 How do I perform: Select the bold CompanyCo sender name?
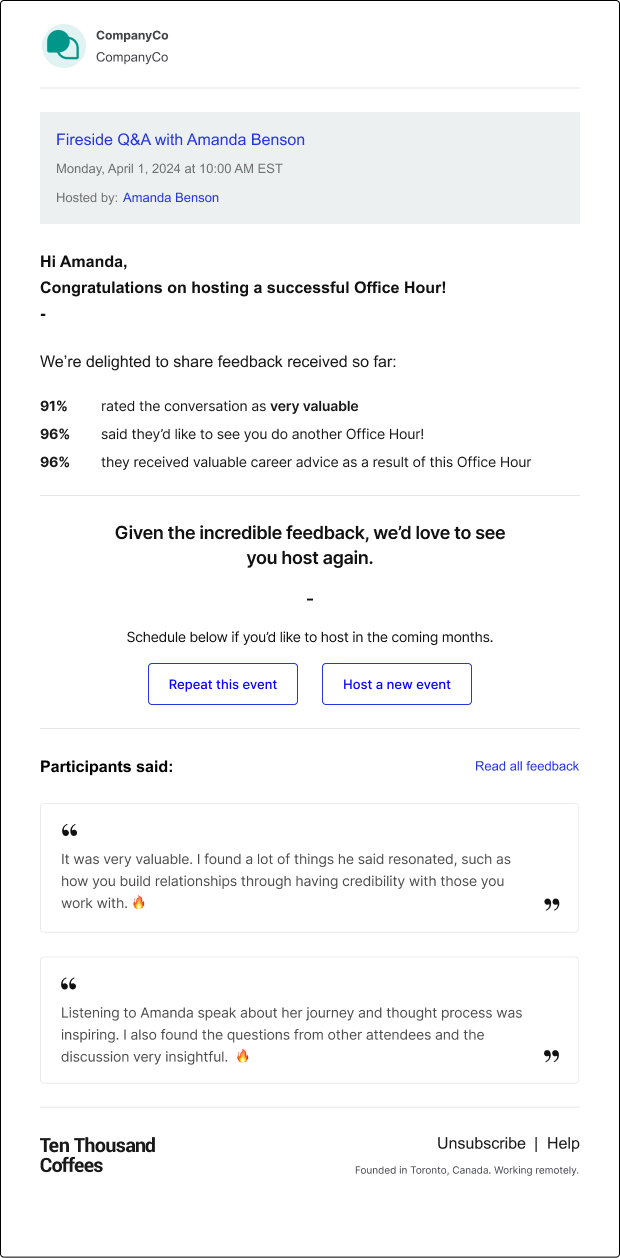tap(132, 35)
